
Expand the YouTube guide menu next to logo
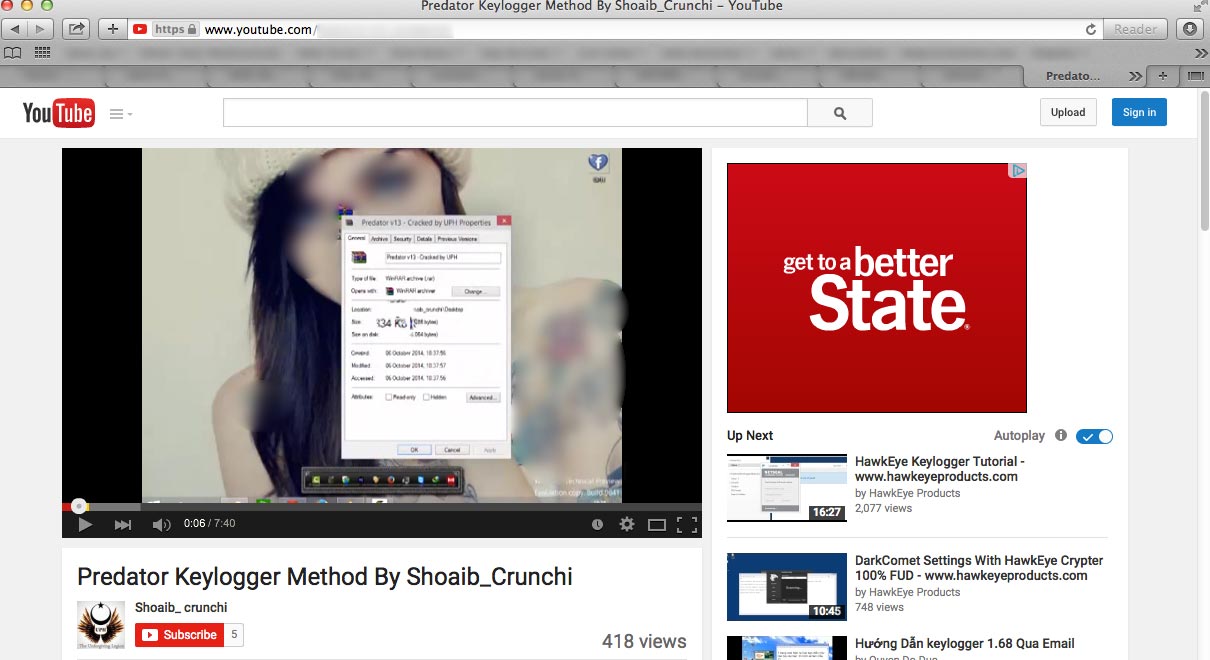pos(121,114)
